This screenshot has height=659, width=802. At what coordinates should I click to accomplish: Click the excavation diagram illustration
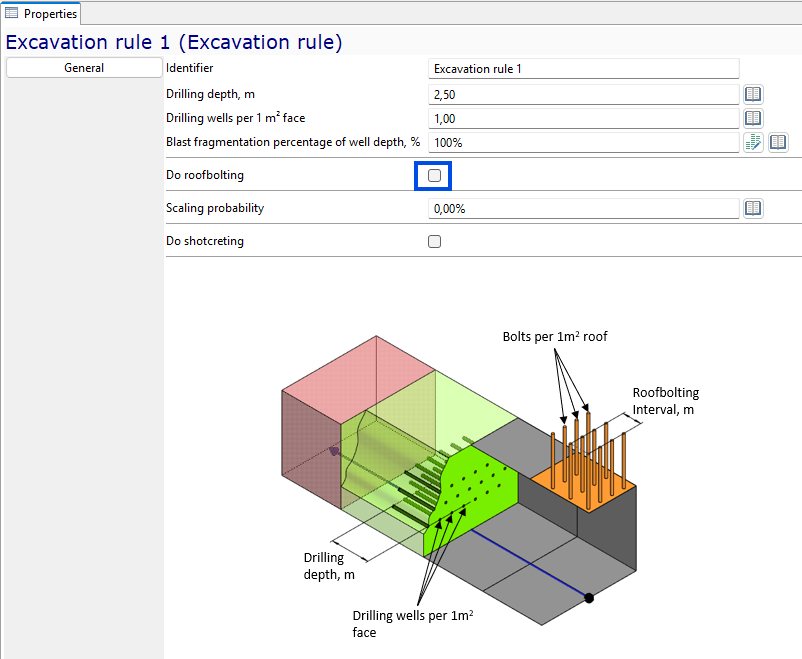point(488,484)
